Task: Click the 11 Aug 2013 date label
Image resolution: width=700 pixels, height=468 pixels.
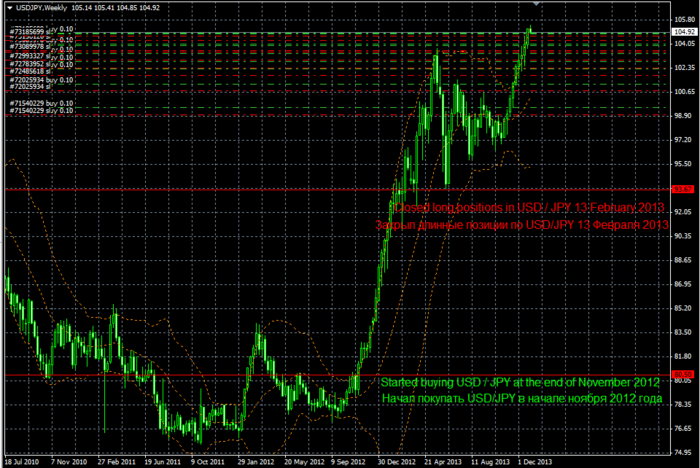Action: [x=490, y=462]
